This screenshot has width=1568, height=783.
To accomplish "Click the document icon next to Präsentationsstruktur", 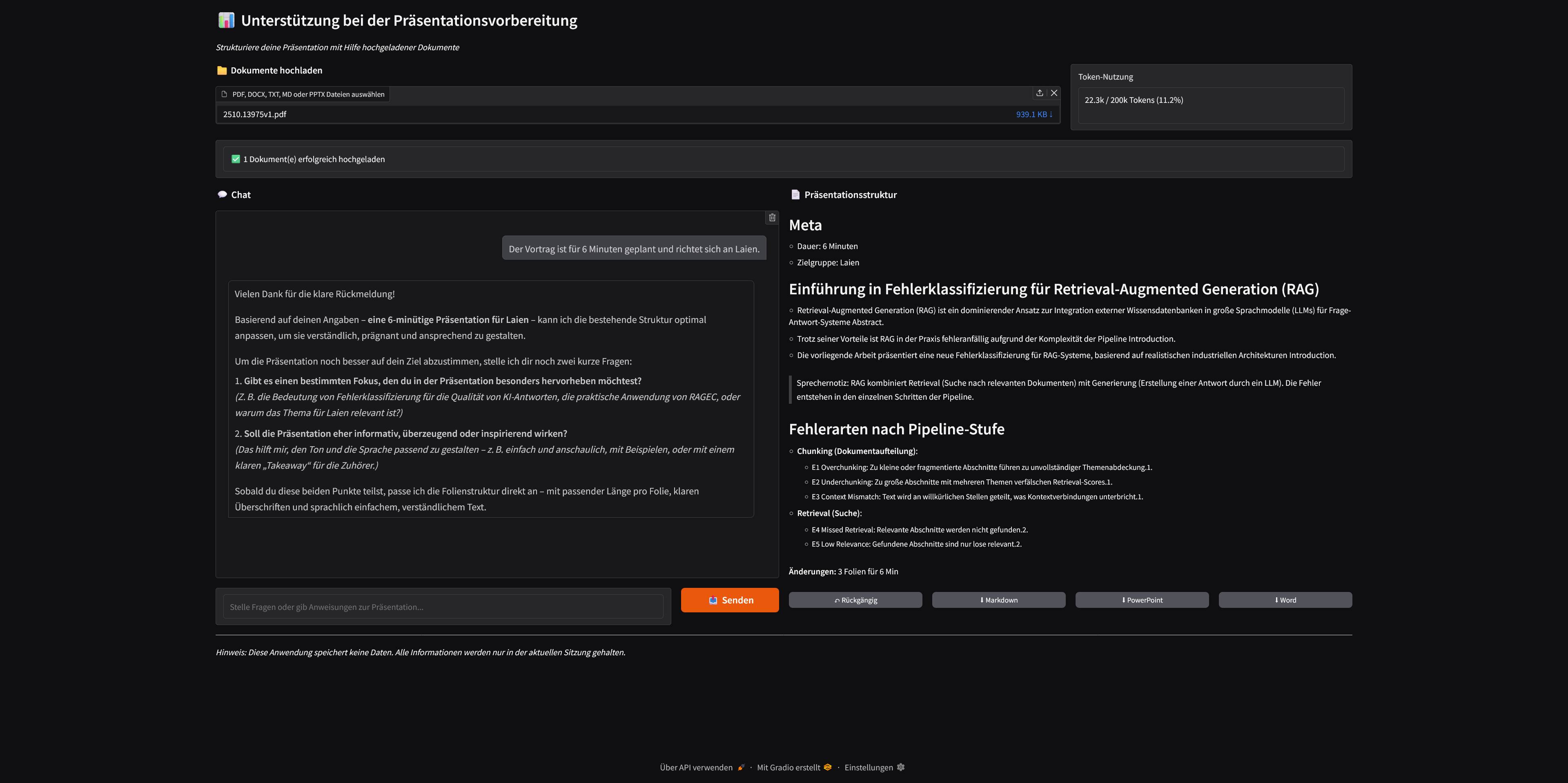I will coord(795,194).
